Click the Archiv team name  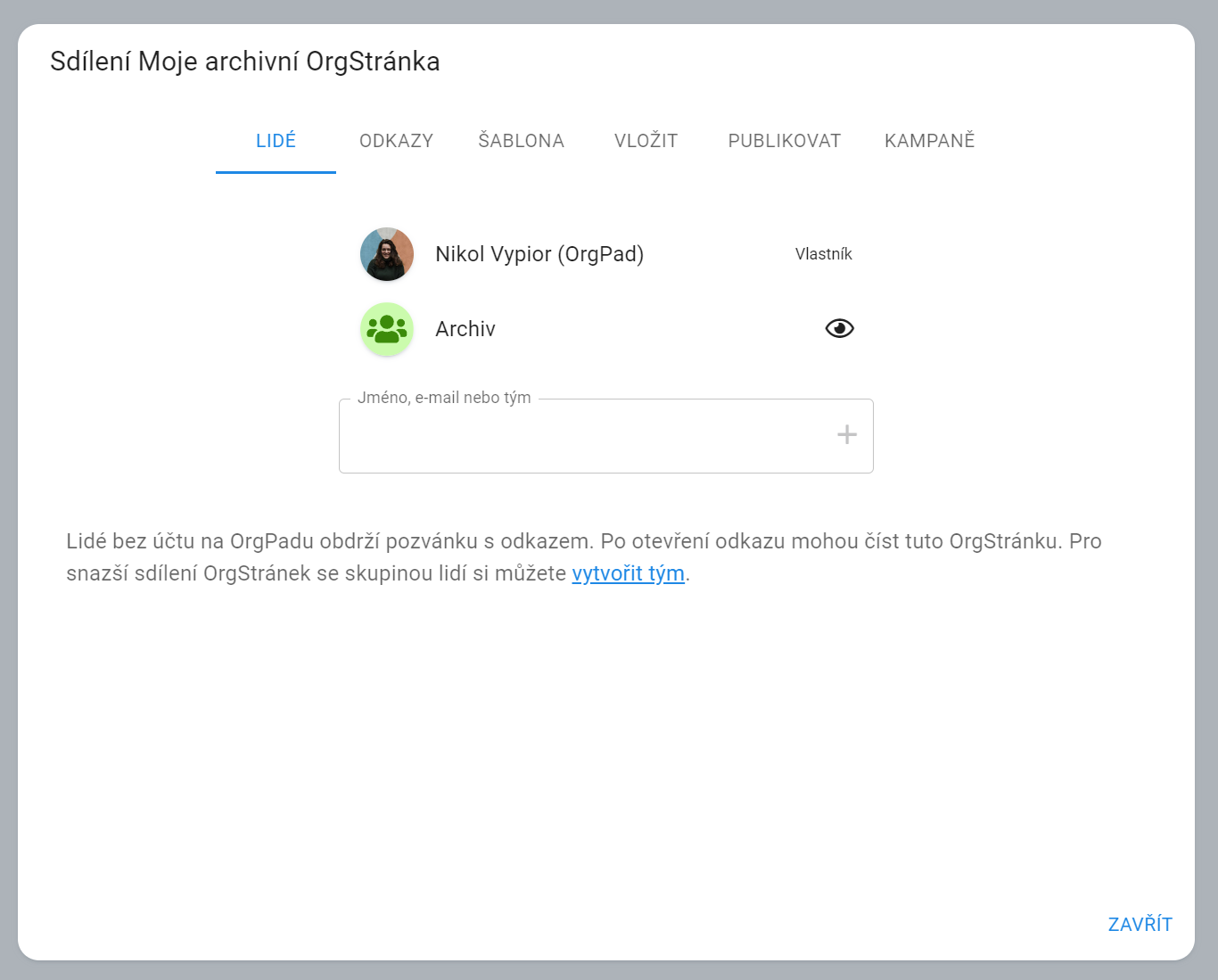coord(465,329)
